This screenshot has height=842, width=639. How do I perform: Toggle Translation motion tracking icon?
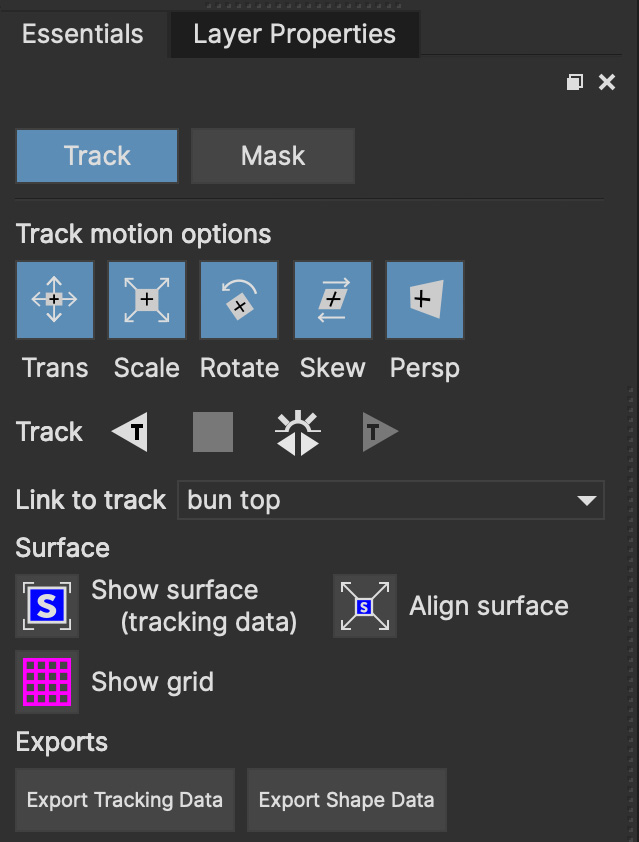pos(55,300)
